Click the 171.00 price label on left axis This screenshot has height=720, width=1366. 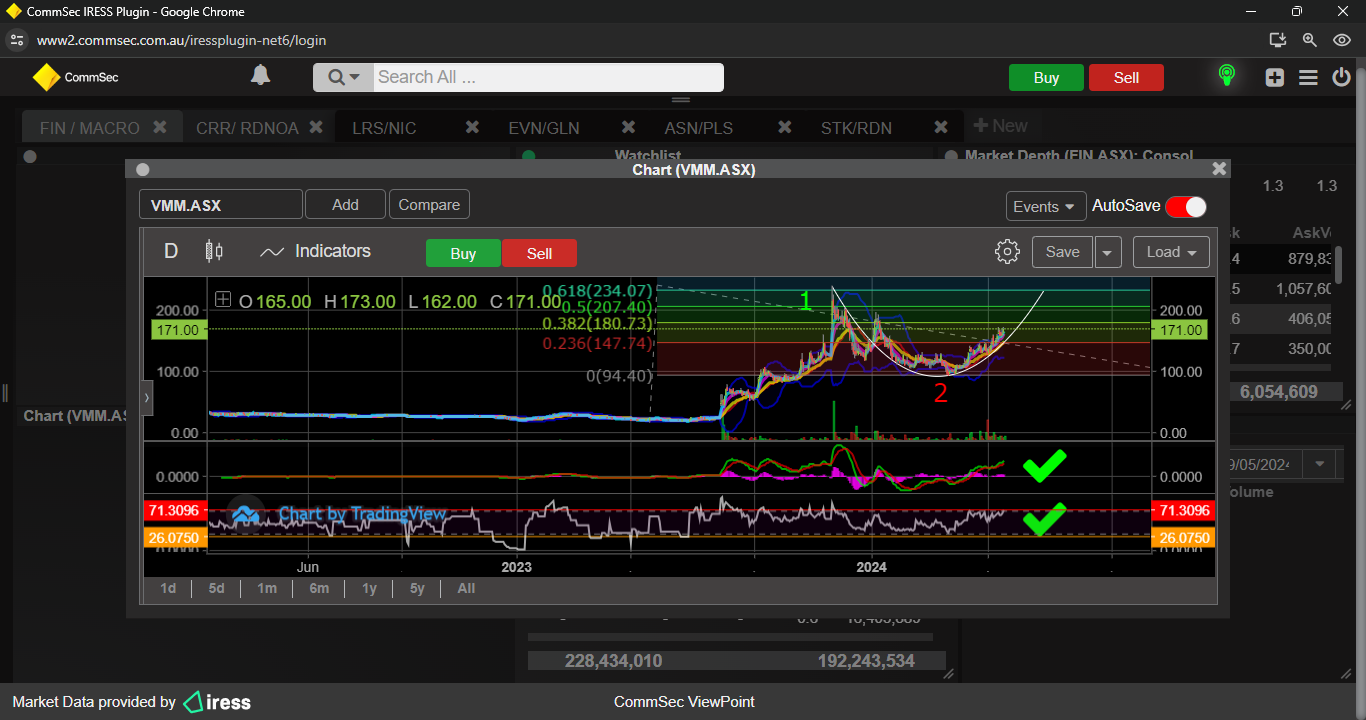click(x=179, y=329)
